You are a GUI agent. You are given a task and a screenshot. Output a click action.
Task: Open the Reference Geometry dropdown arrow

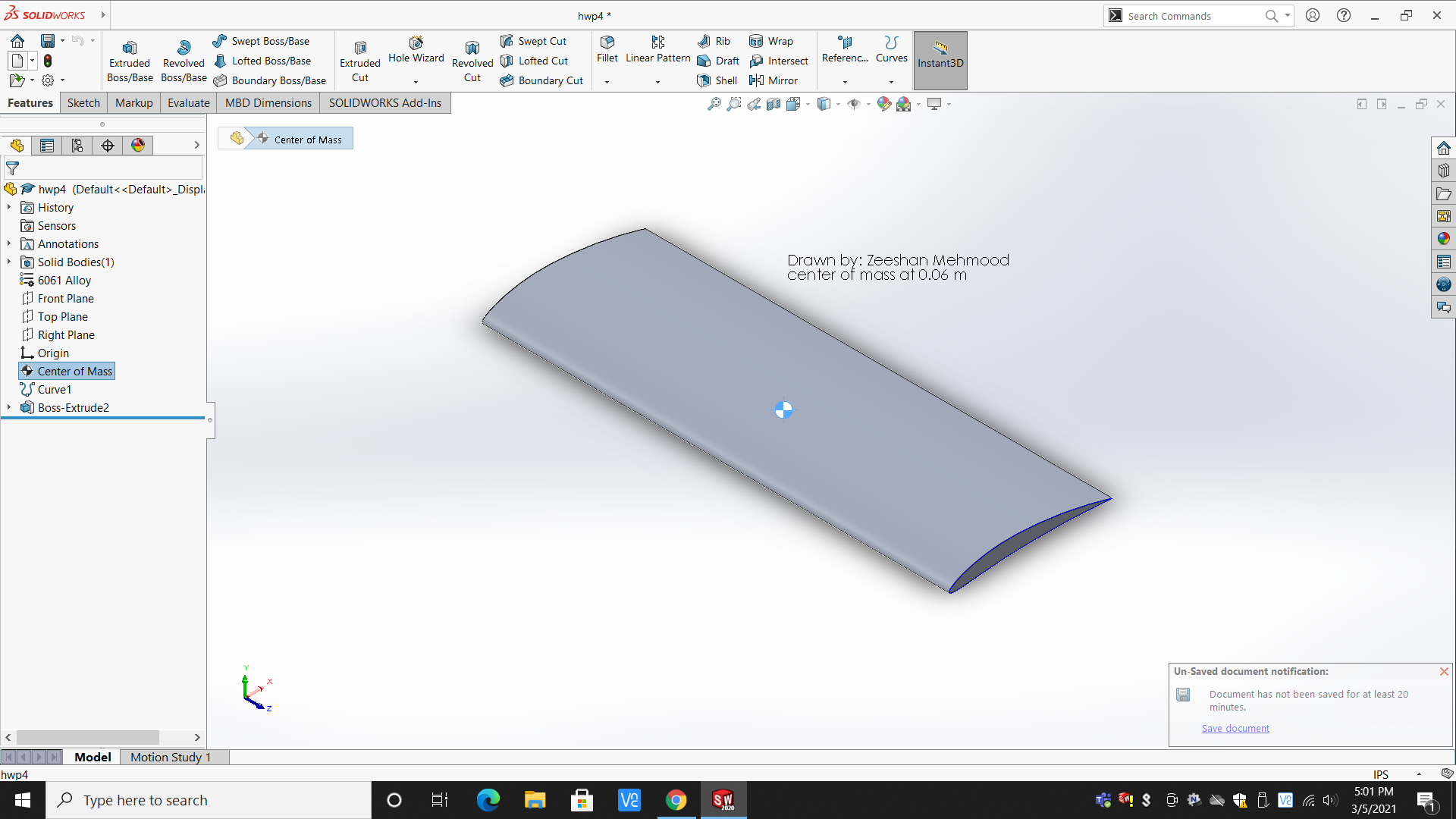click(x=845, y=82)
